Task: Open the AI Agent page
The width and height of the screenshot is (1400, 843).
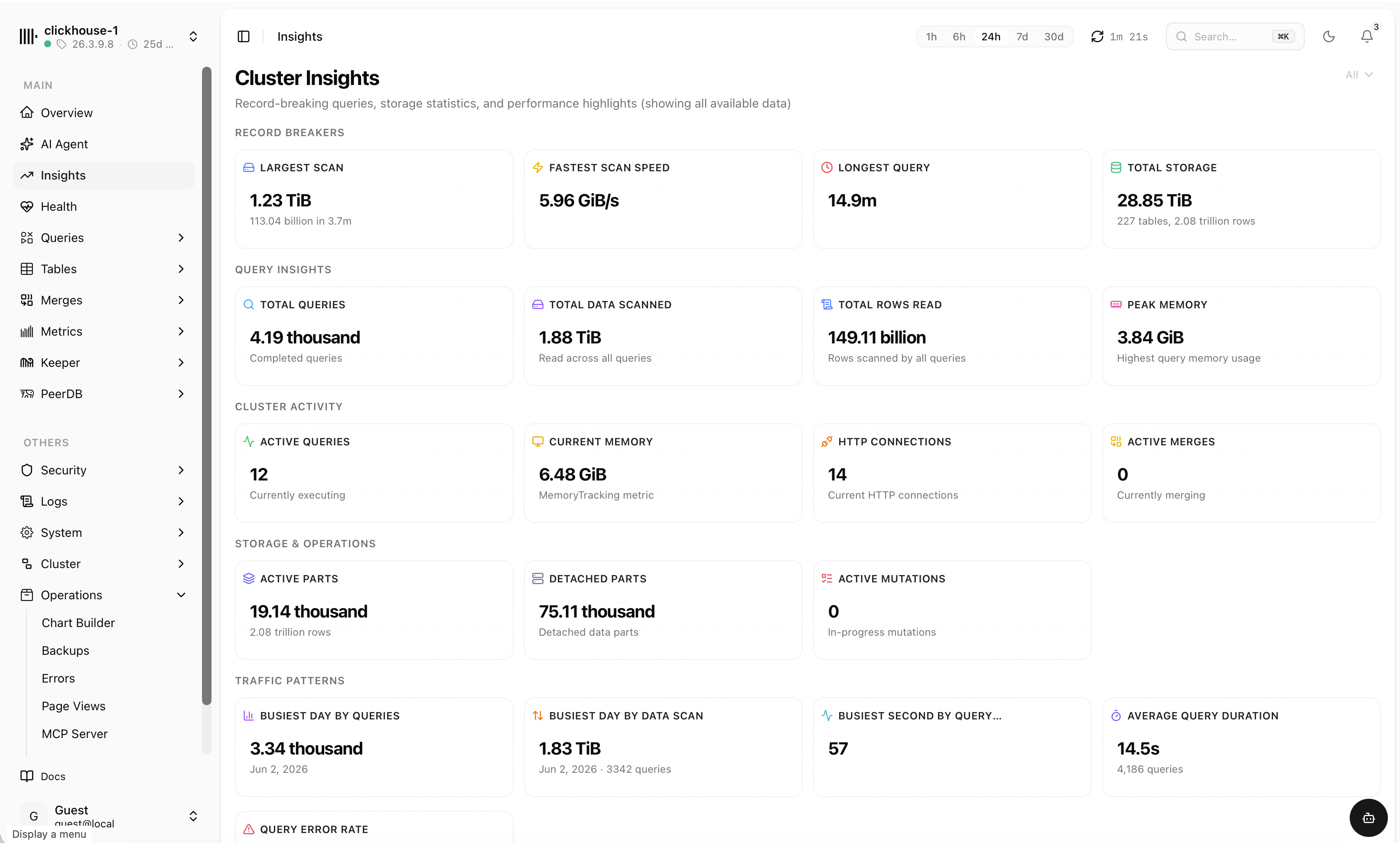Action: [104, 144]
